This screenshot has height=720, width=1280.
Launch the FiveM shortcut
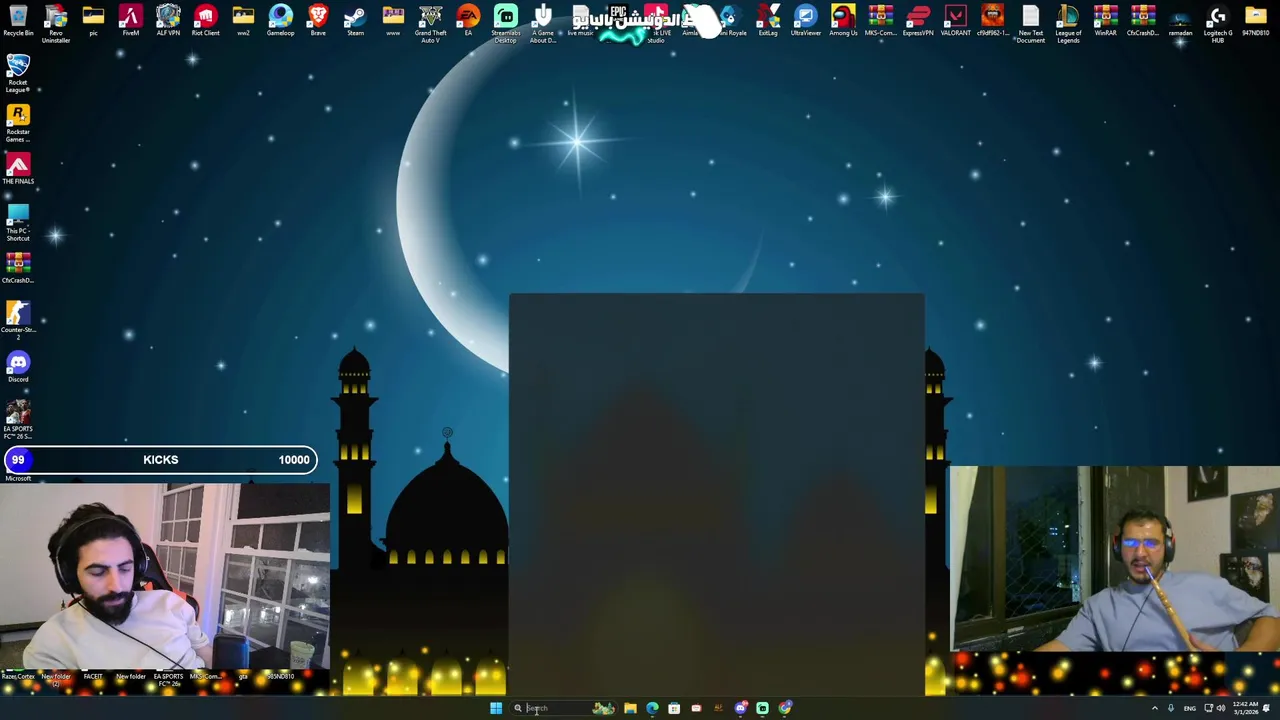tap(130, 21)
